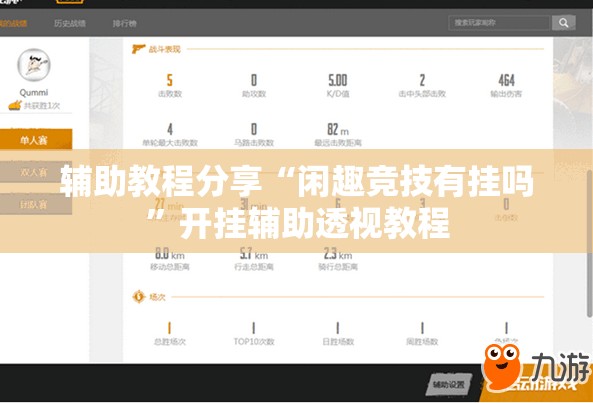
Task: Click the 马路击败数 label
Action: 254,143
